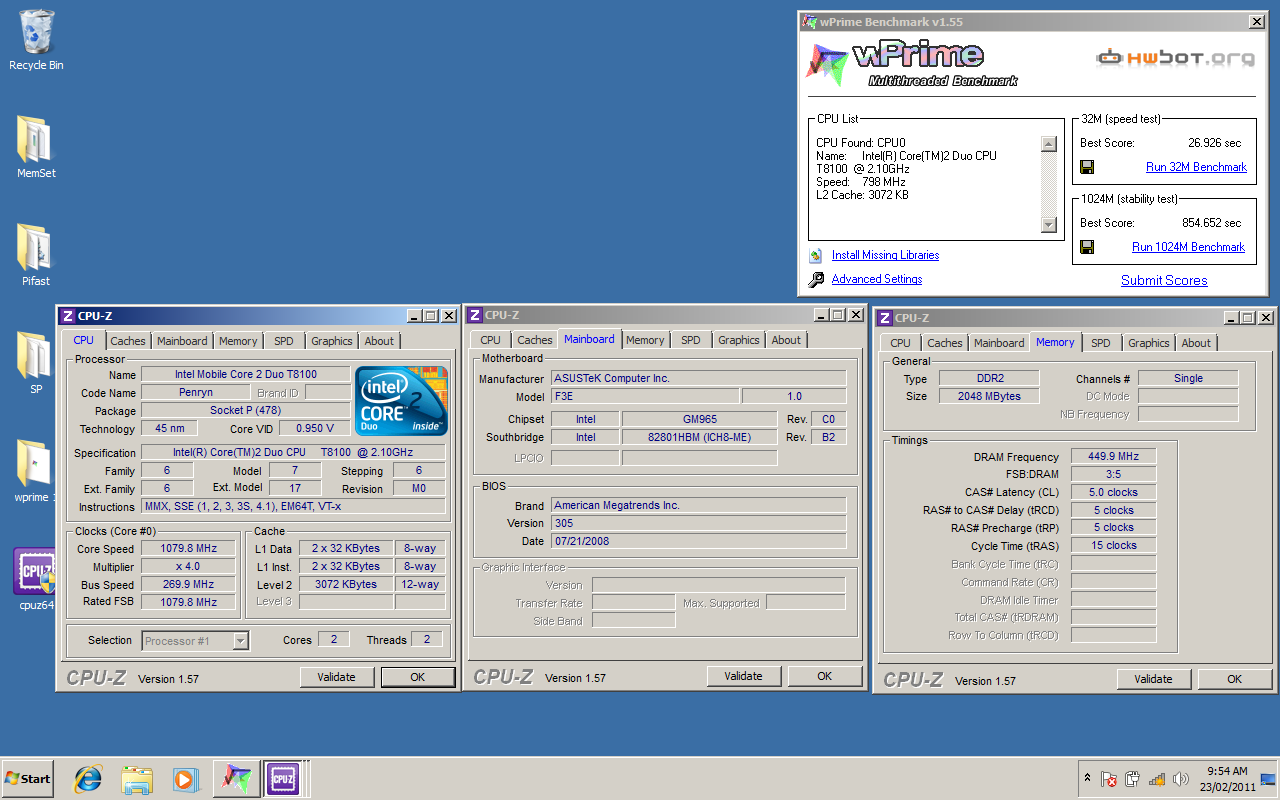Click the Core Speed value 1079.8 MHz

pyautogui.click(x=189, y=548)
